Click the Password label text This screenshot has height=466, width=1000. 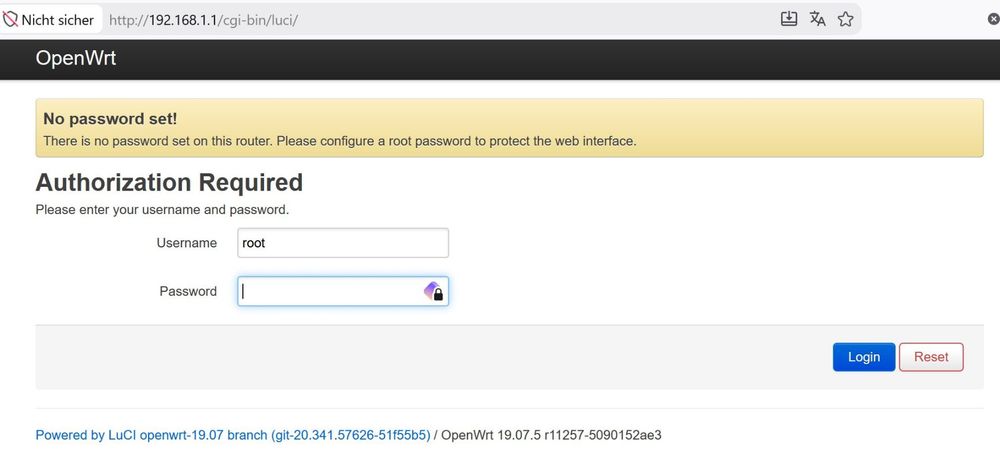tap(188, 291)
